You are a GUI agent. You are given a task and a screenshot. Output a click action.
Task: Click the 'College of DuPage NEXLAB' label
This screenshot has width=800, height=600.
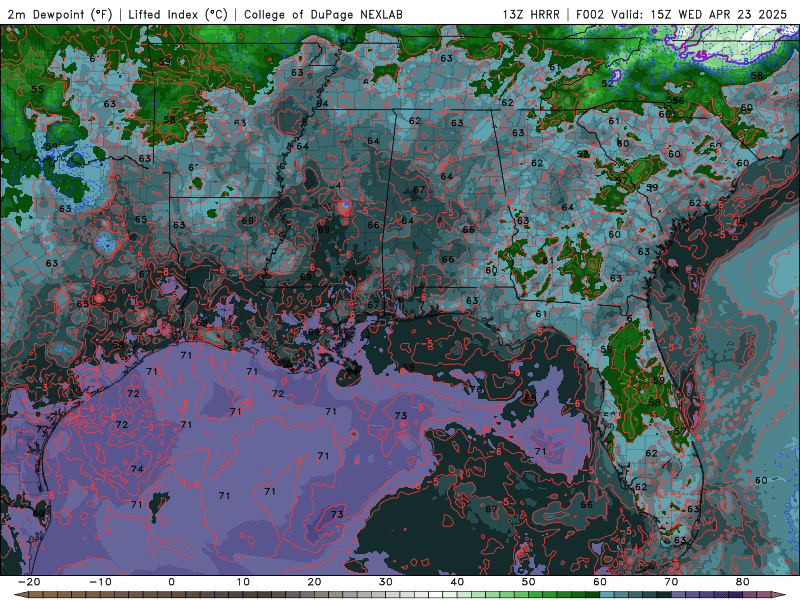click(323, 14)
